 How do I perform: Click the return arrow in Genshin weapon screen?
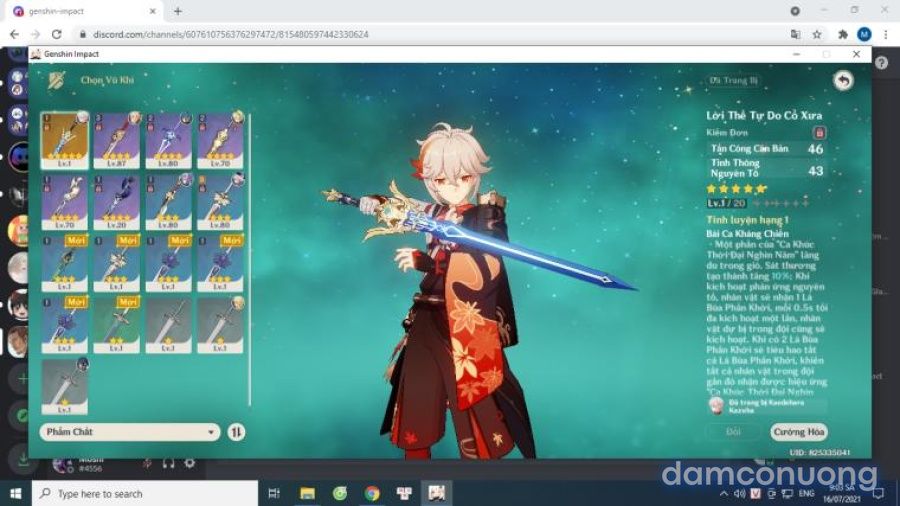tap(843, 80)
